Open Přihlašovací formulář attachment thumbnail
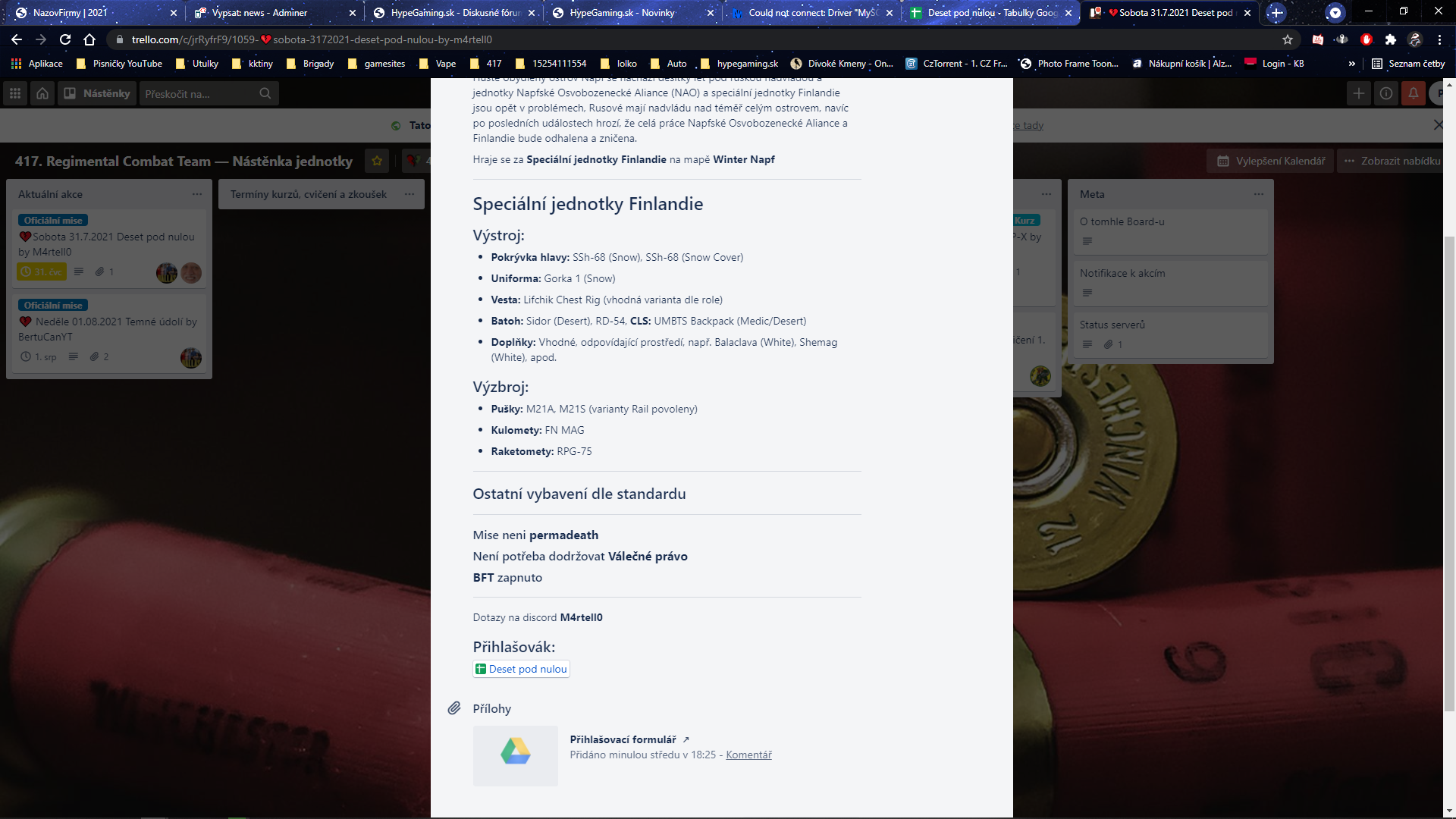1456x819 pixels. (x=516, y=755)
